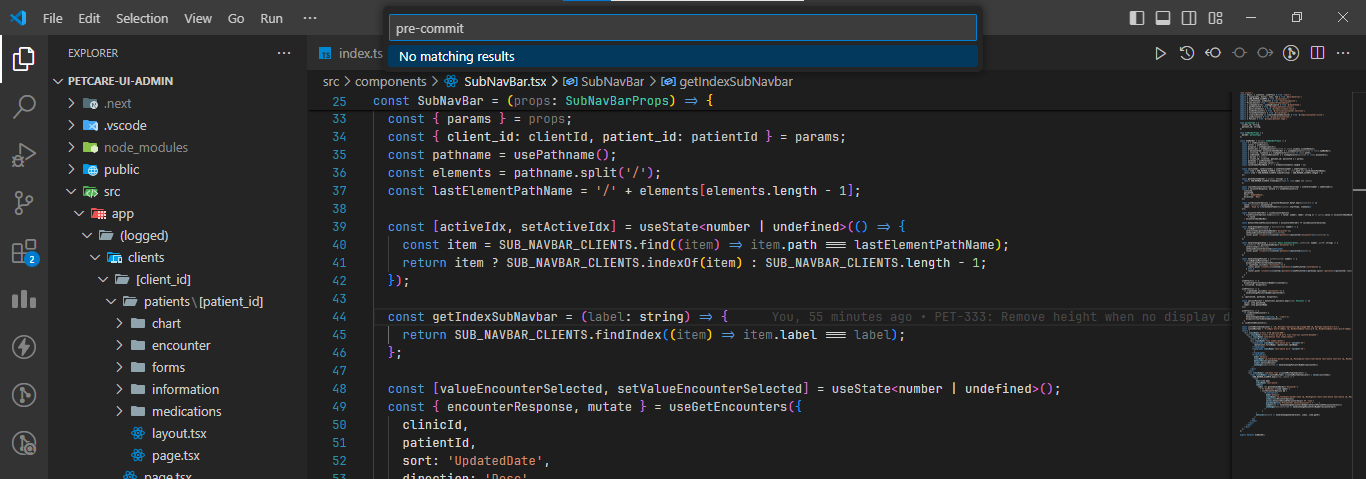The image size is (1366, 479).
Task: Click the components breadcrumb segment
Action: pyautogui.click(x=390, y=81)
